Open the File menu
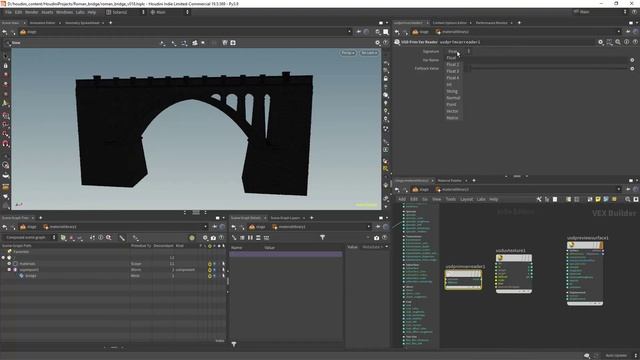Screen dimensions: 640x360 (x=8, y=12)
